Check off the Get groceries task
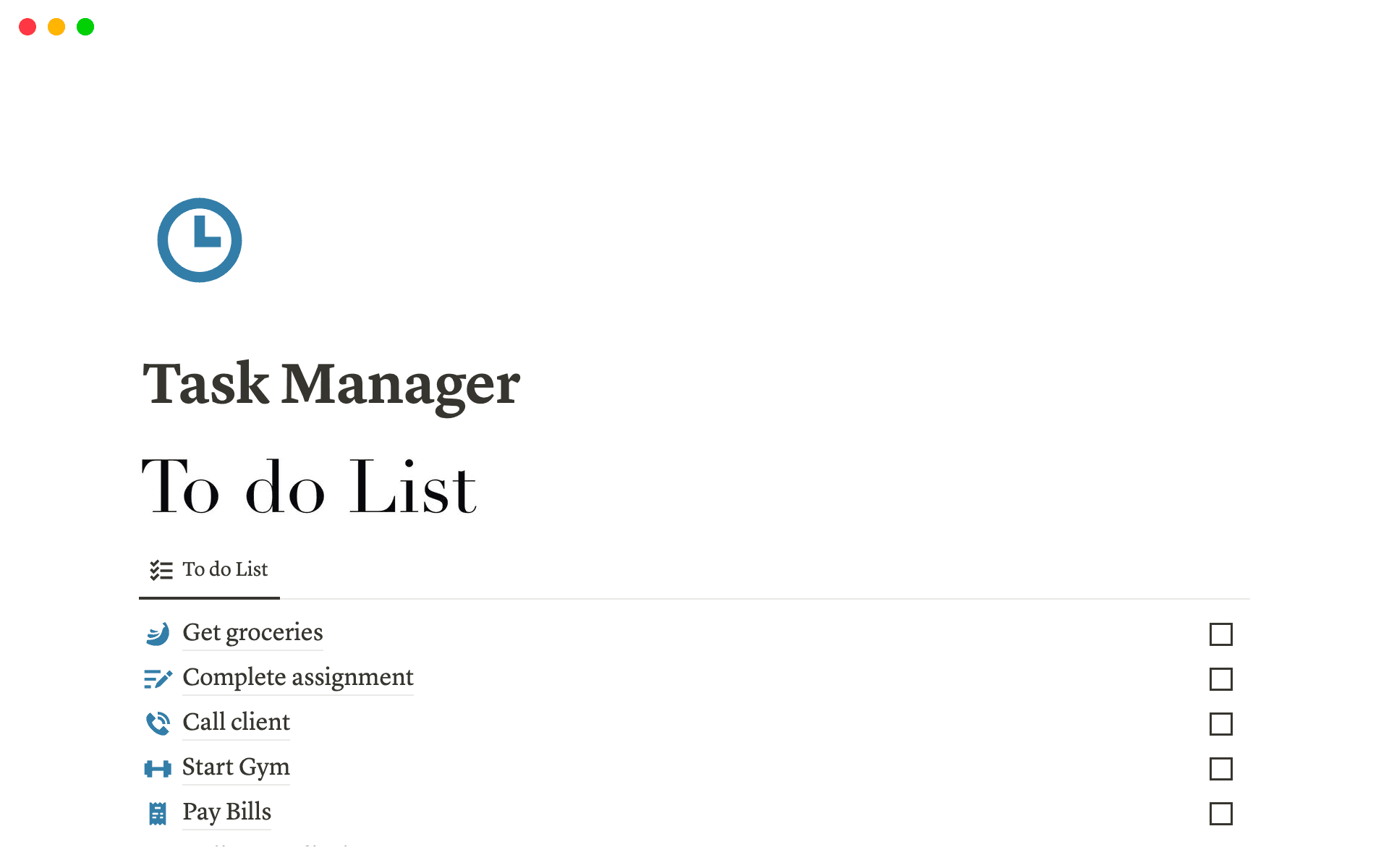 [x=1221, y=634]
